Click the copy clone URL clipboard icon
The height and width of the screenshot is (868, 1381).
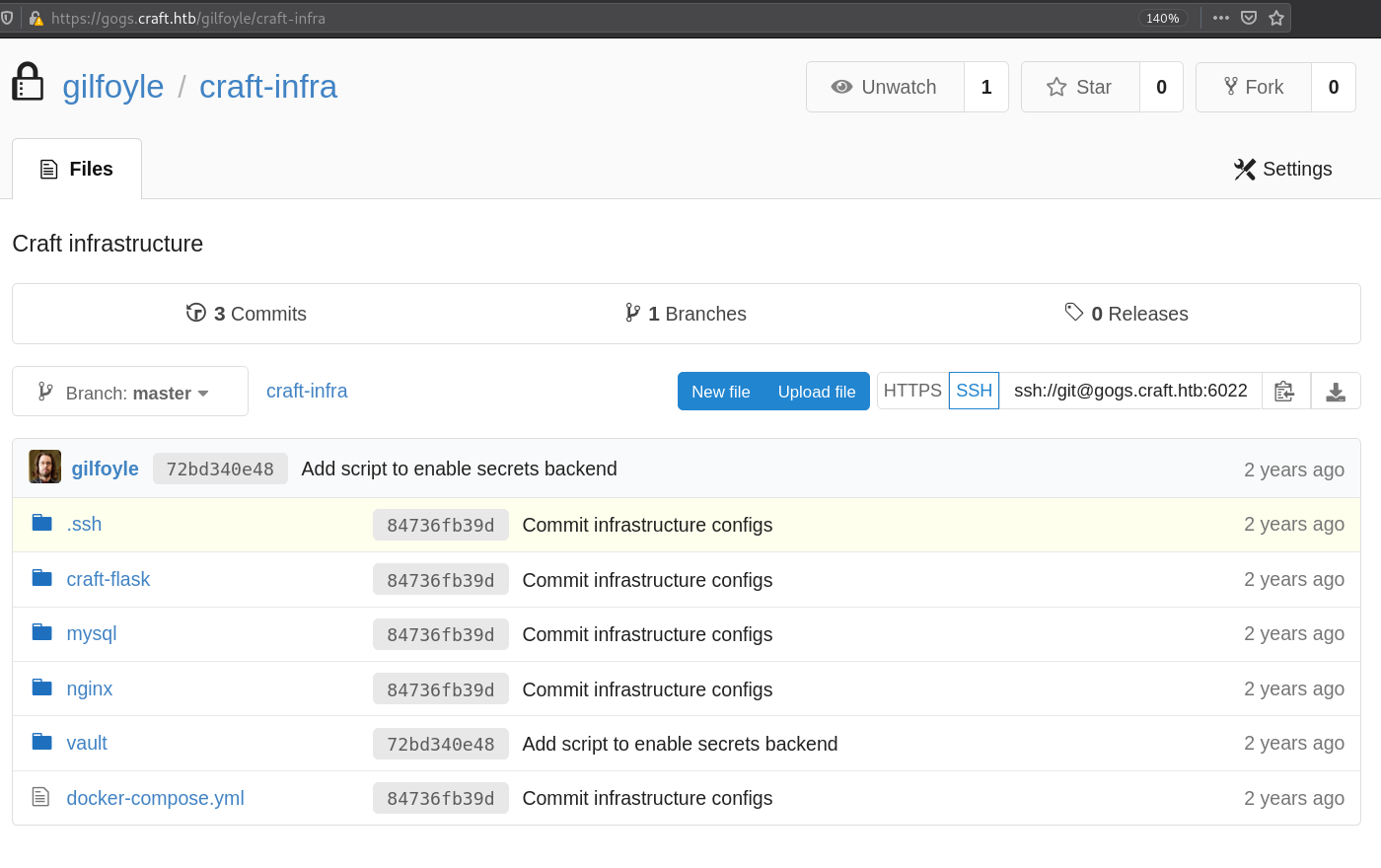[x=1284, y=392]
